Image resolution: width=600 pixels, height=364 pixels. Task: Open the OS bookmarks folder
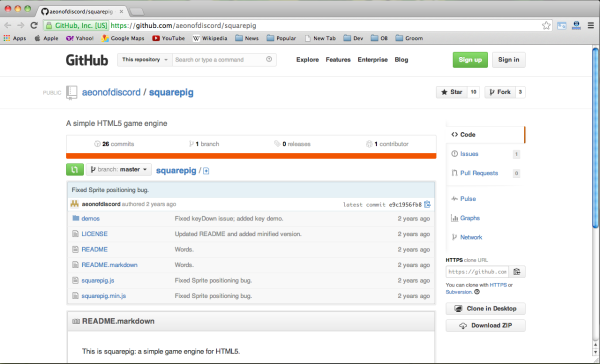click(x=379, y=38)
